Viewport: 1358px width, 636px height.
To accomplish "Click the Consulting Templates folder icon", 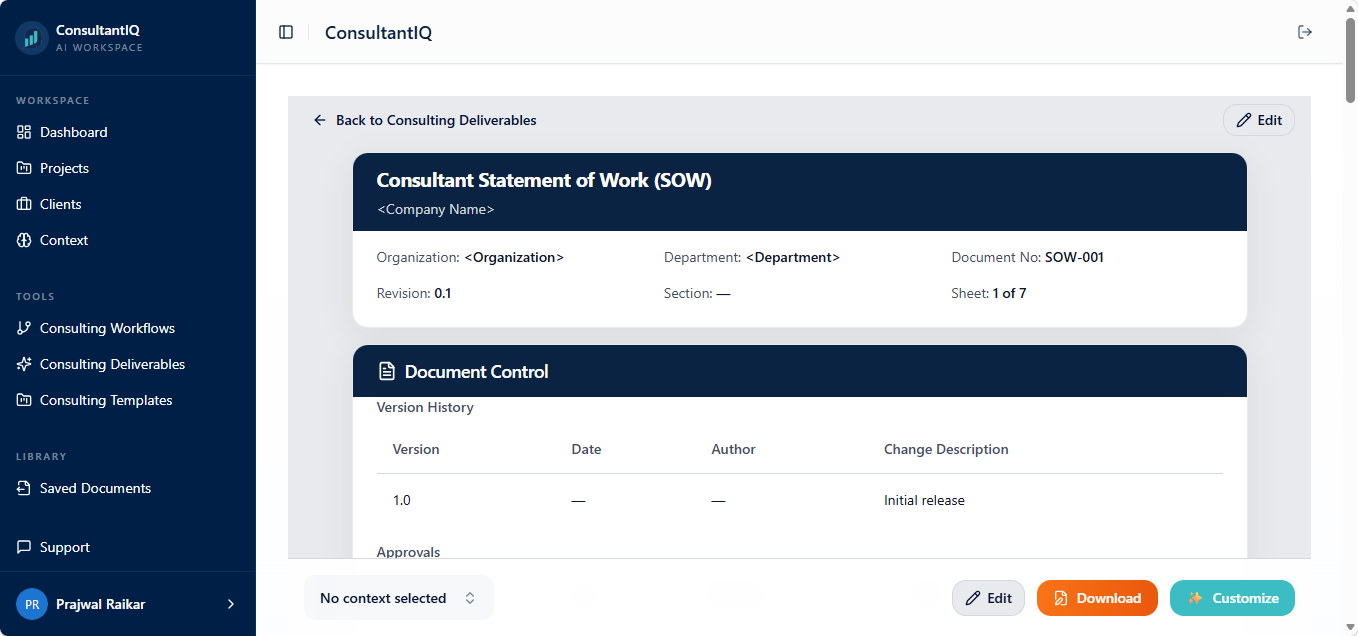I will (24, 400).
